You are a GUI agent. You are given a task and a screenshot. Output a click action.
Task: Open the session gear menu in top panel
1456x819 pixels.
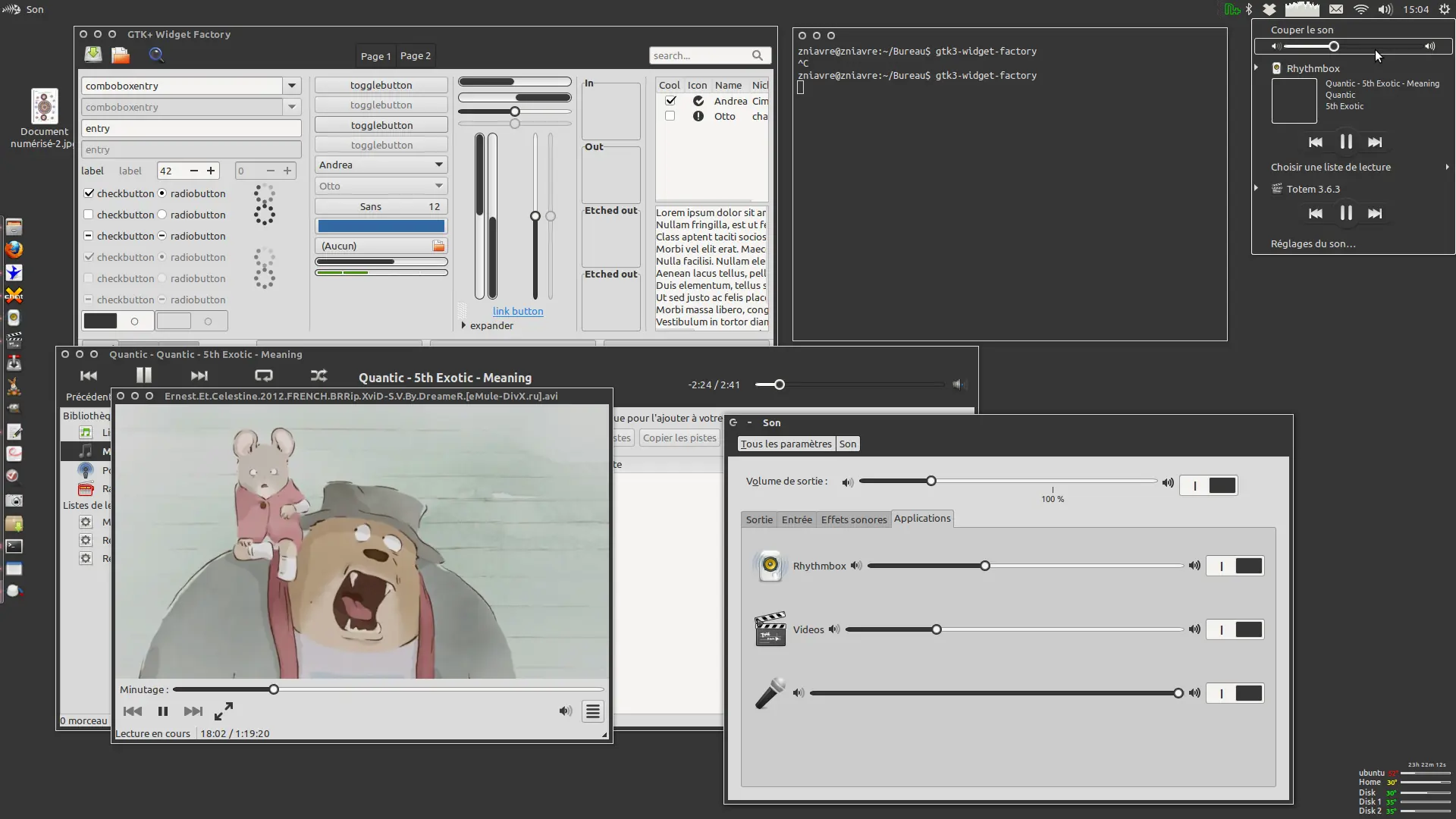pos(1445,9)
